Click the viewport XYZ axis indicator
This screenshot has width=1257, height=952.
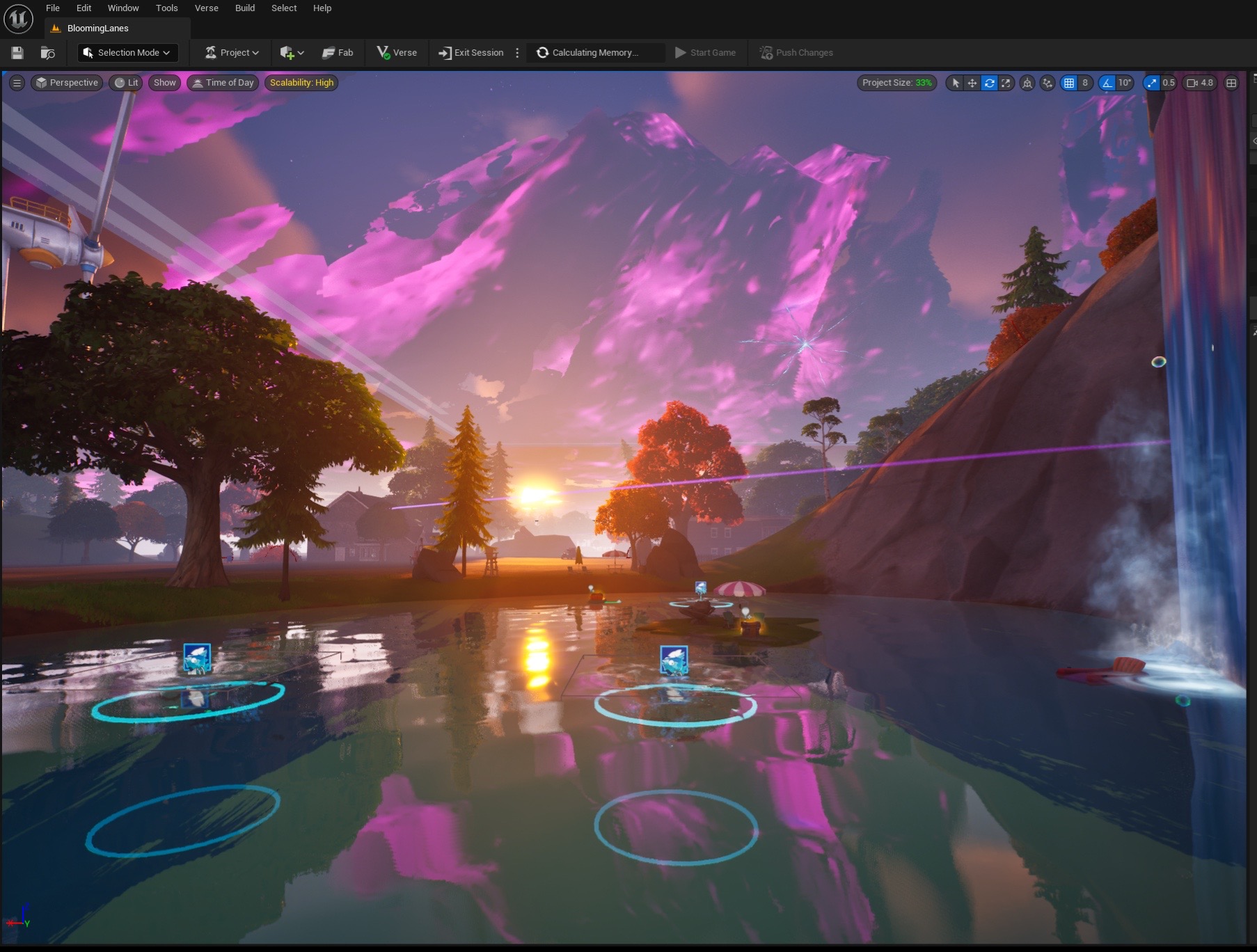click(x=19, y=917)
